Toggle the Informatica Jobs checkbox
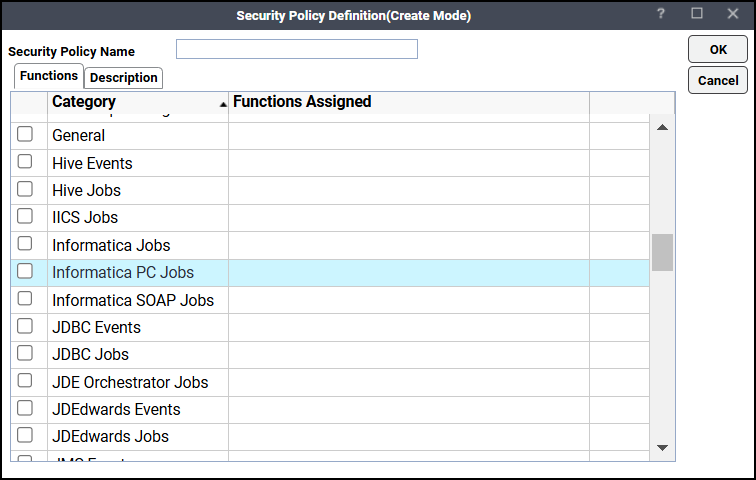 [x=25, y=243]
